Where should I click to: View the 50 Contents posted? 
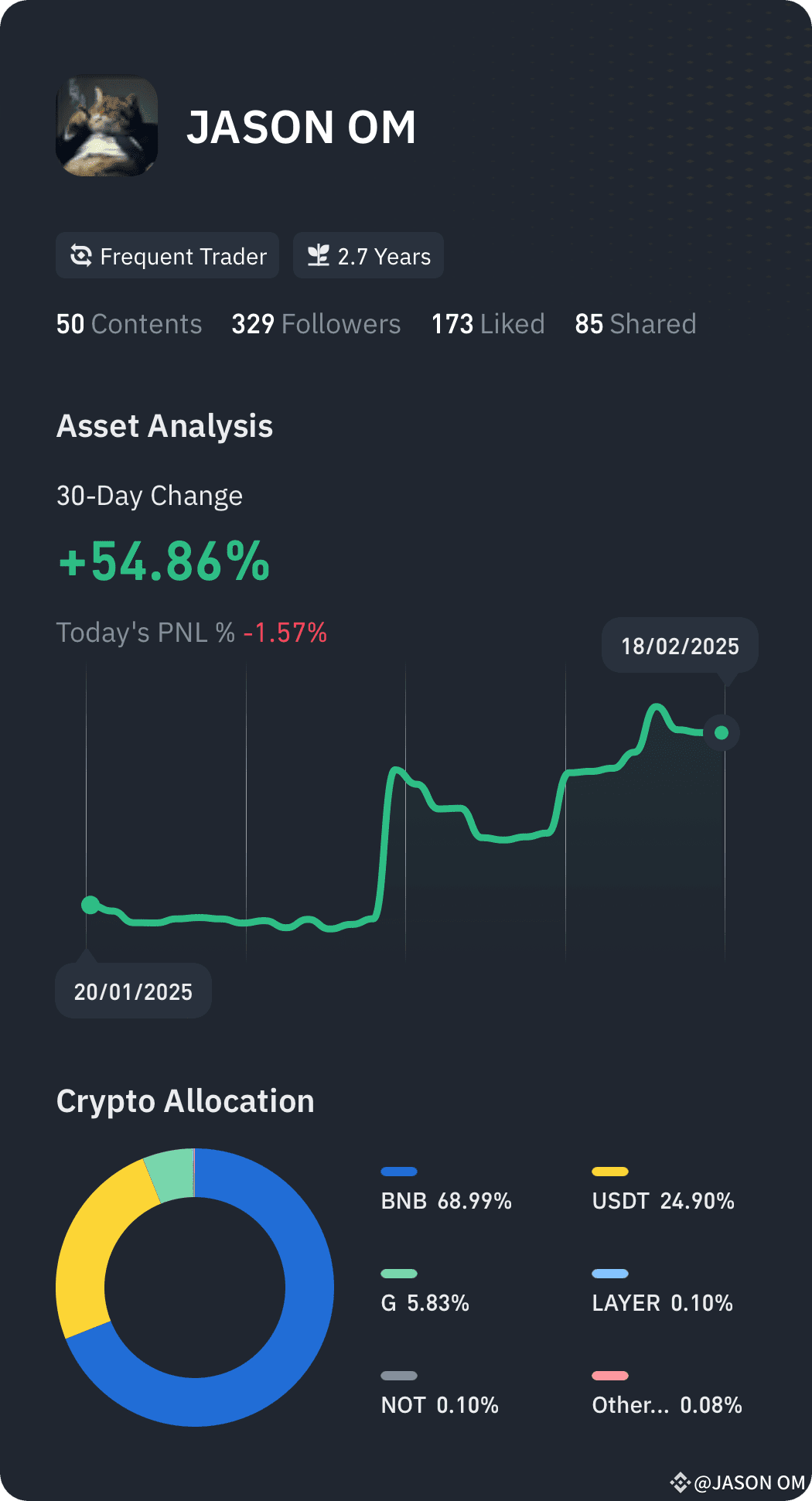128,324
